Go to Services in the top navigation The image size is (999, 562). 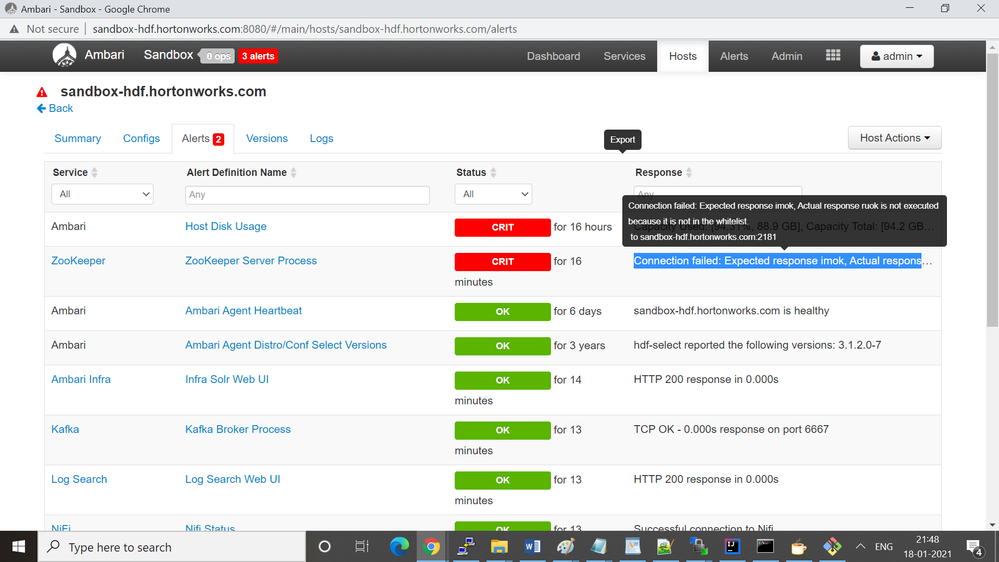624,56
